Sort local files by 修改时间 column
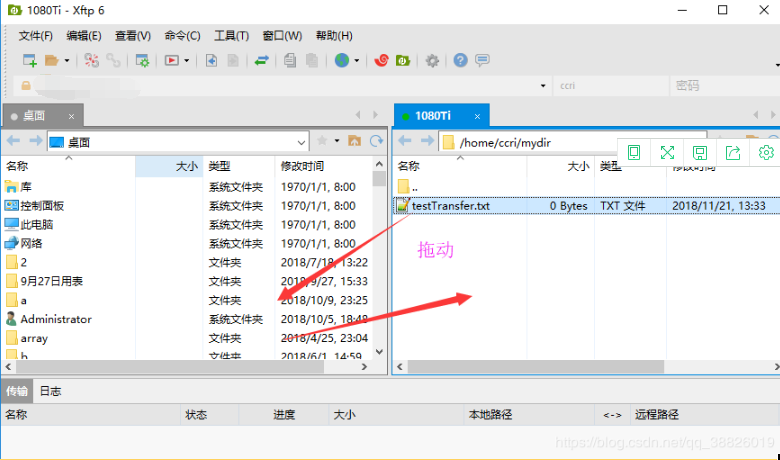This screenshot has height=460, width=780. coord(323,166)
